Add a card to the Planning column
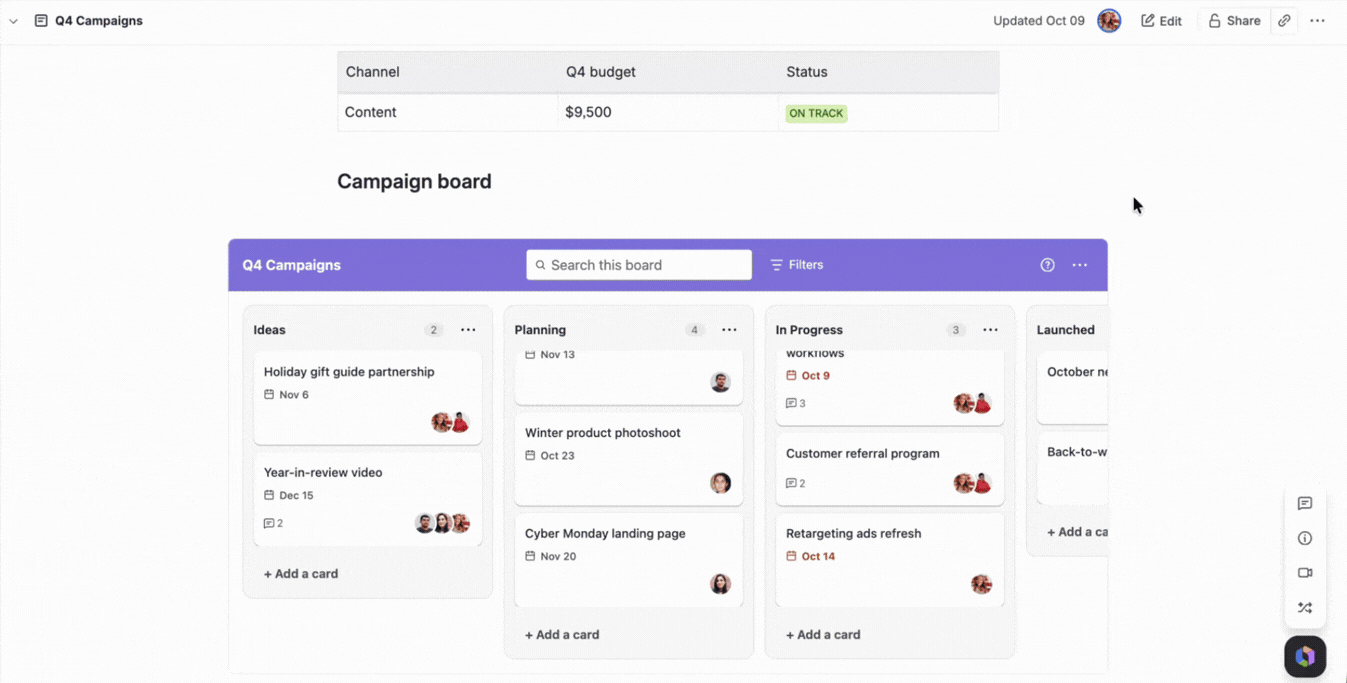 [562, 635]
